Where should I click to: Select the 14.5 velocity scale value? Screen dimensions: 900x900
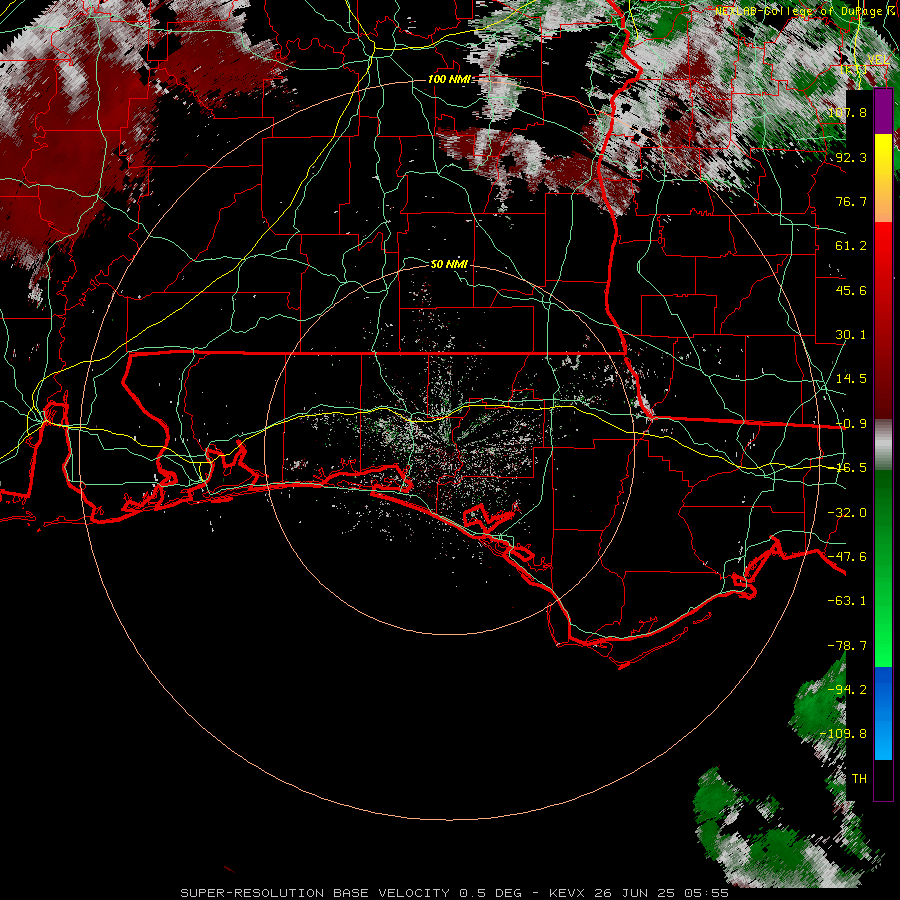(x=851, y=378)
